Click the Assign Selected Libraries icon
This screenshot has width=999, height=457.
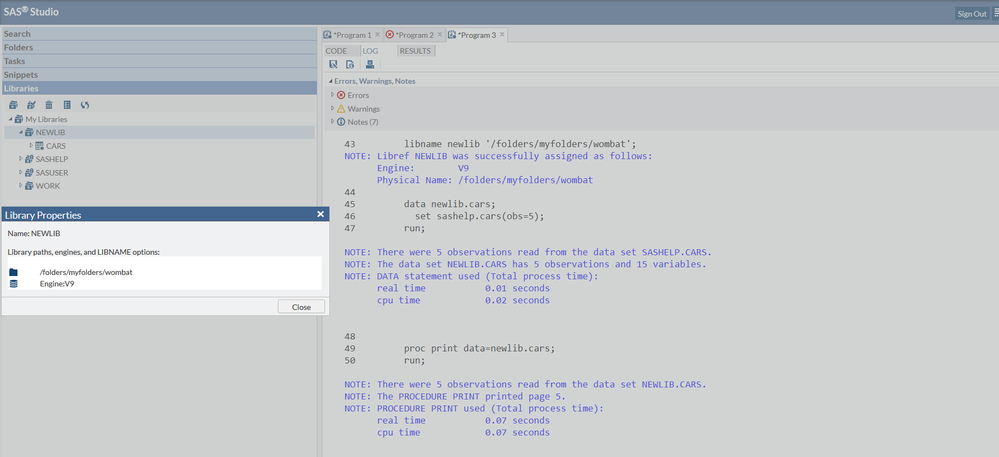31,104
